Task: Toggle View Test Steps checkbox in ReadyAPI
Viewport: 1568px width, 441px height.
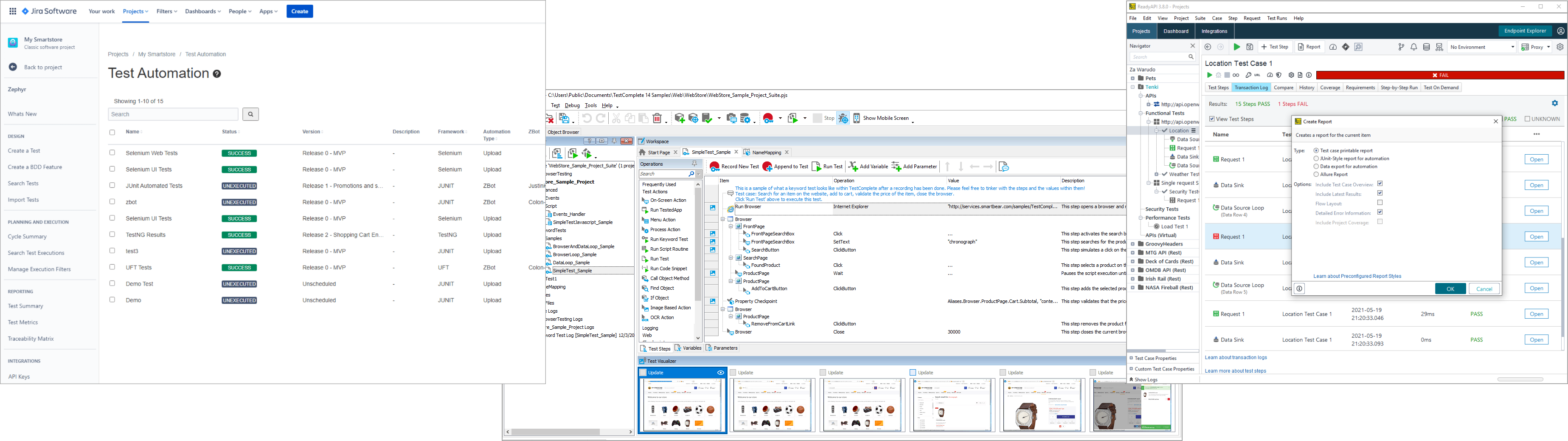Action: pyautogui.click(x=1212, y=119)
